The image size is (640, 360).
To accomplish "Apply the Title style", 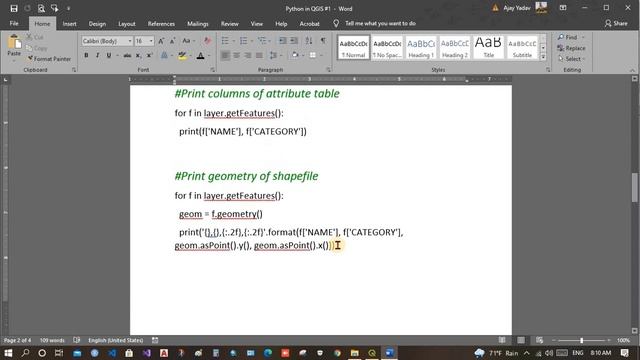I will 488,47.
